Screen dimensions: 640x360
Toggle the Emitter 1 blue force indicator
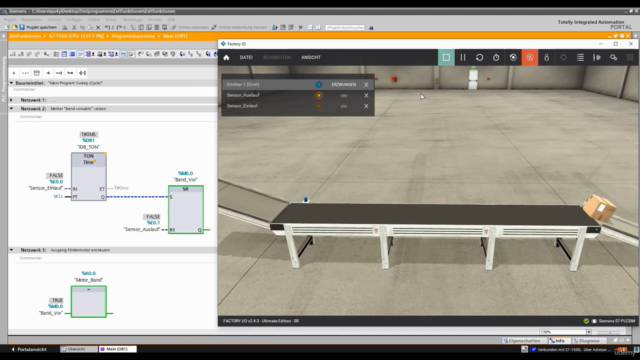(x=319, y=84)
